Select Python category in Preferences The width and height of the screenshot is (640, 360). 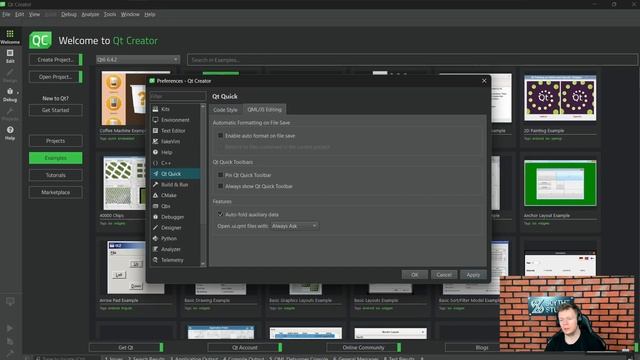pyautogui.click(x=175, y=238)
